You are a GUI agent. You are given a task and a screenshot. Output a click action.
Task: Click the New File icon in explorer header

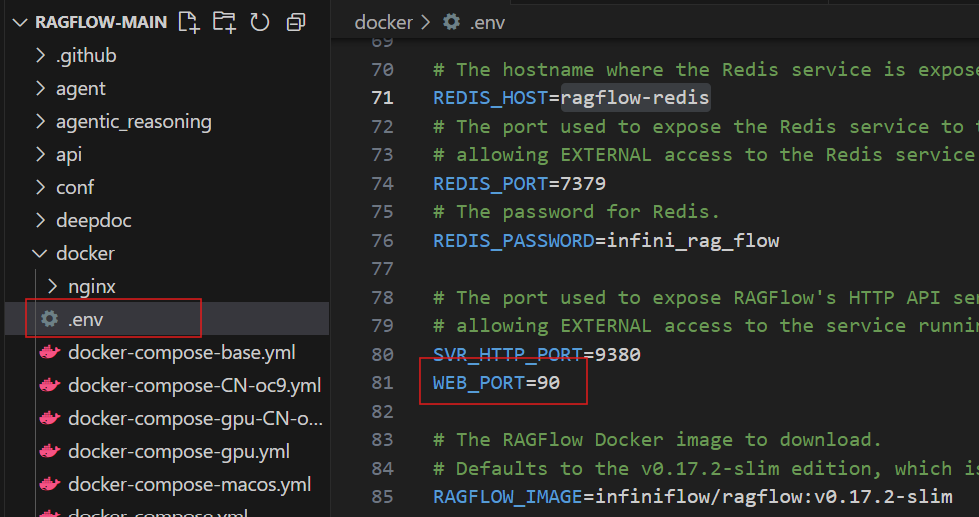[189, 22]
